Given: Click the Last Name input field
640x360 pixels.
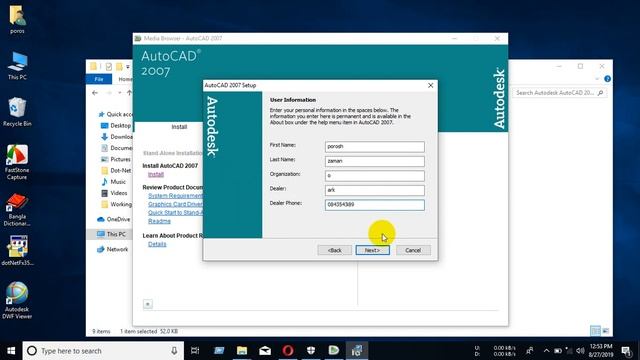Looking at the screenshot, I should click(375, 161).
